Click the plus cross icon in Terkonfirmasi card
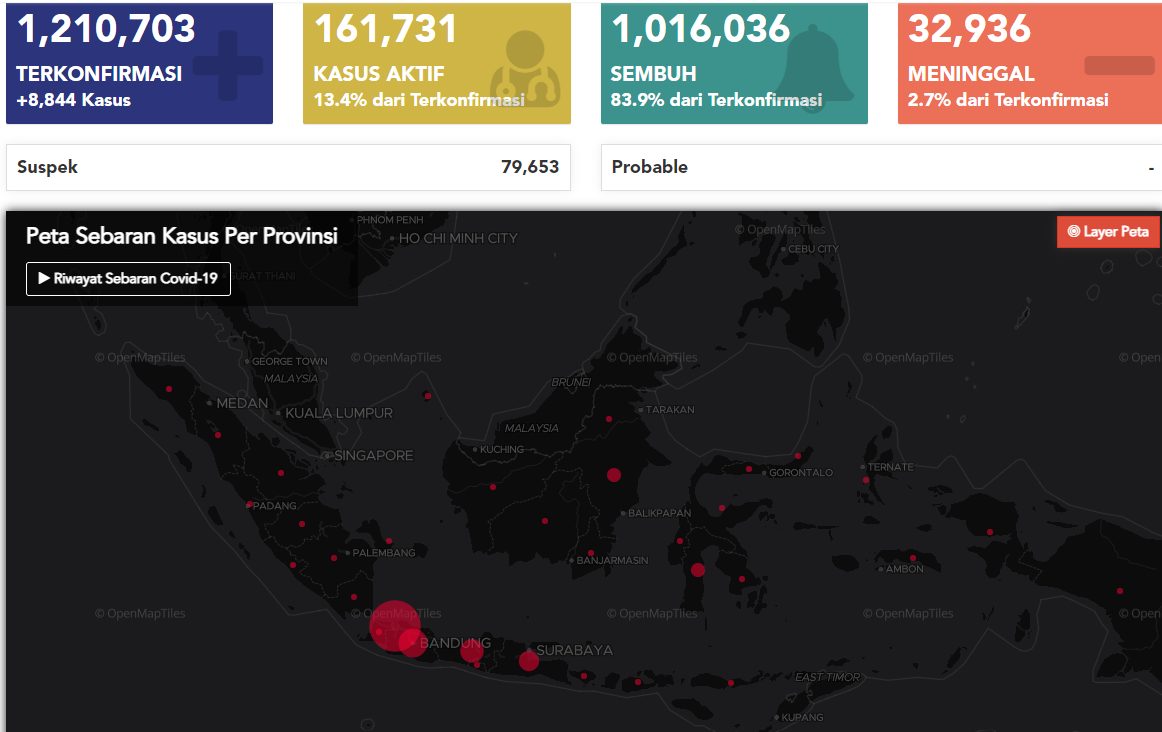This screenshot has height=732, width=1162. tap(228, 65)
